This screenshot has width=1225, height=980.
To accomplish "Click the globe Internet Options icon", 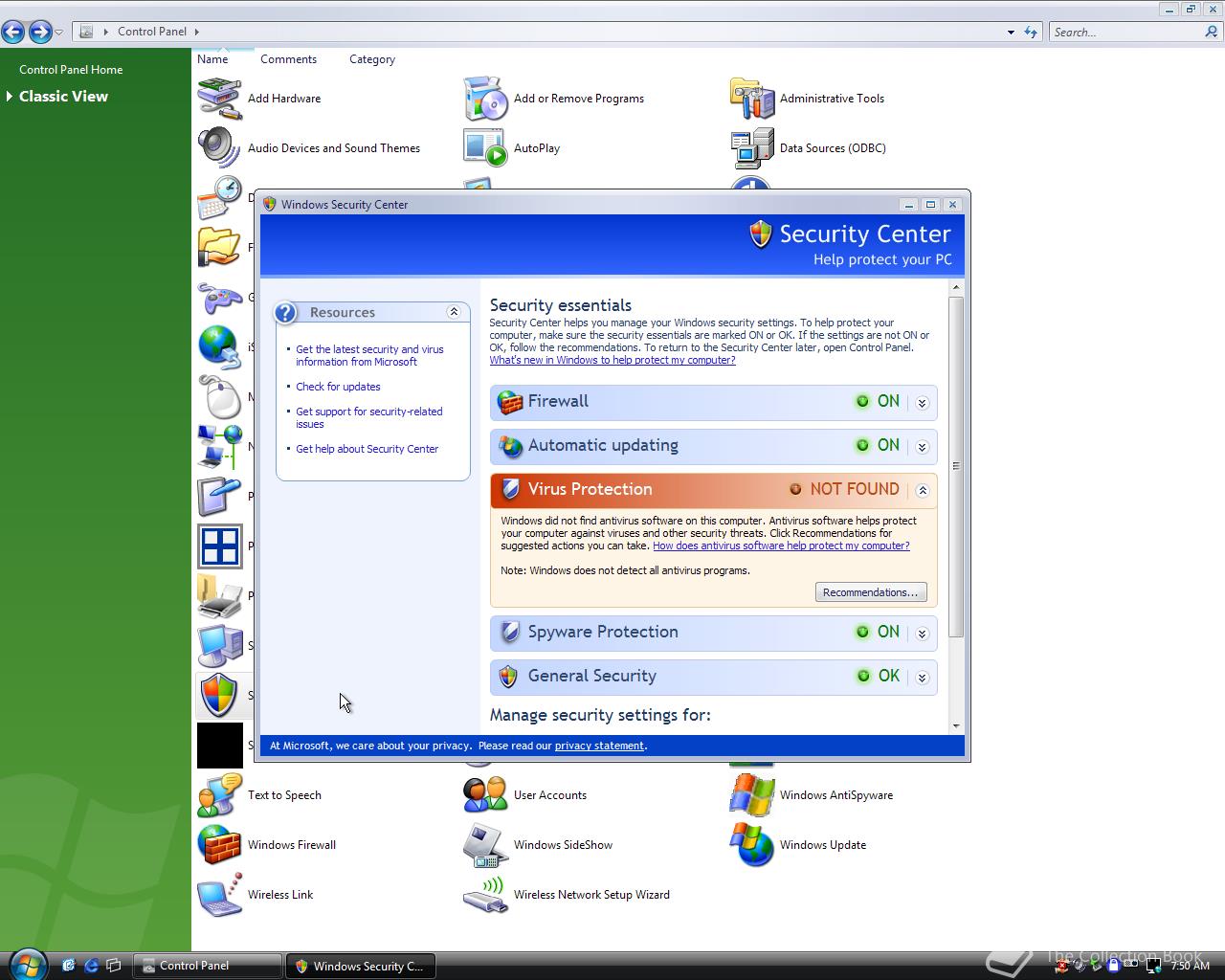I will click(x=219, y=347).
